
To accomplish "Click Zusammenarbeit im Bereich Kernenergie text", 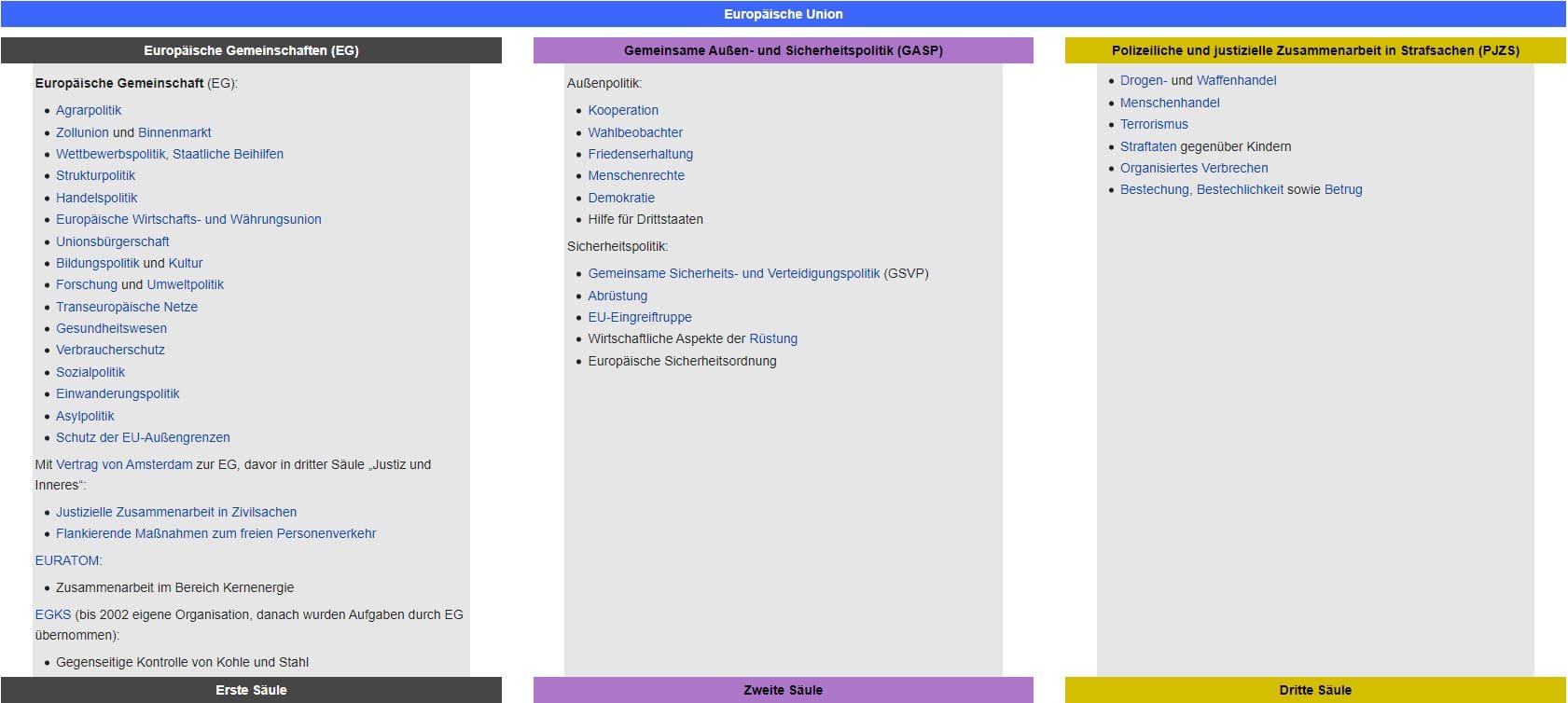I will (174, 587).
